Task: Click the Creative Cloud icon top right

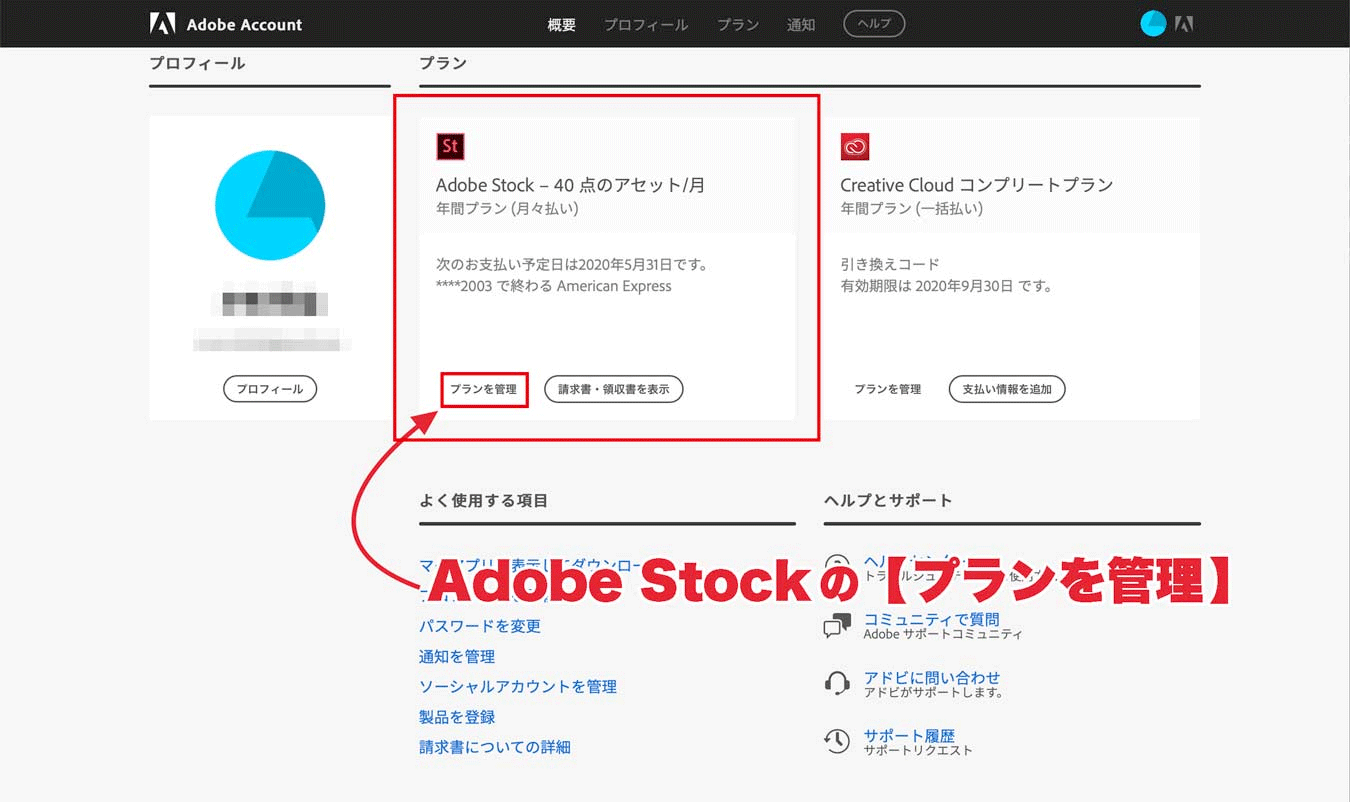Action: pos(1184,22)
